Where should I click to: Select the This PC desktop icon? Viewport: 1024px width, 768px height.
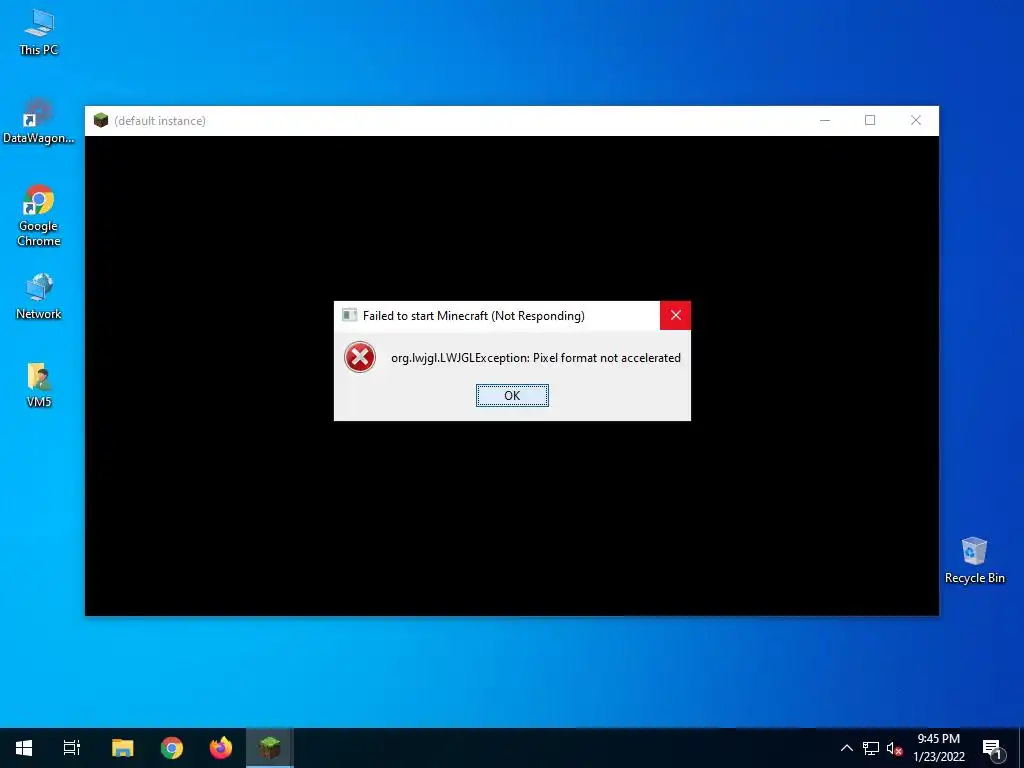pyautogui.click(x=39, y=33)
